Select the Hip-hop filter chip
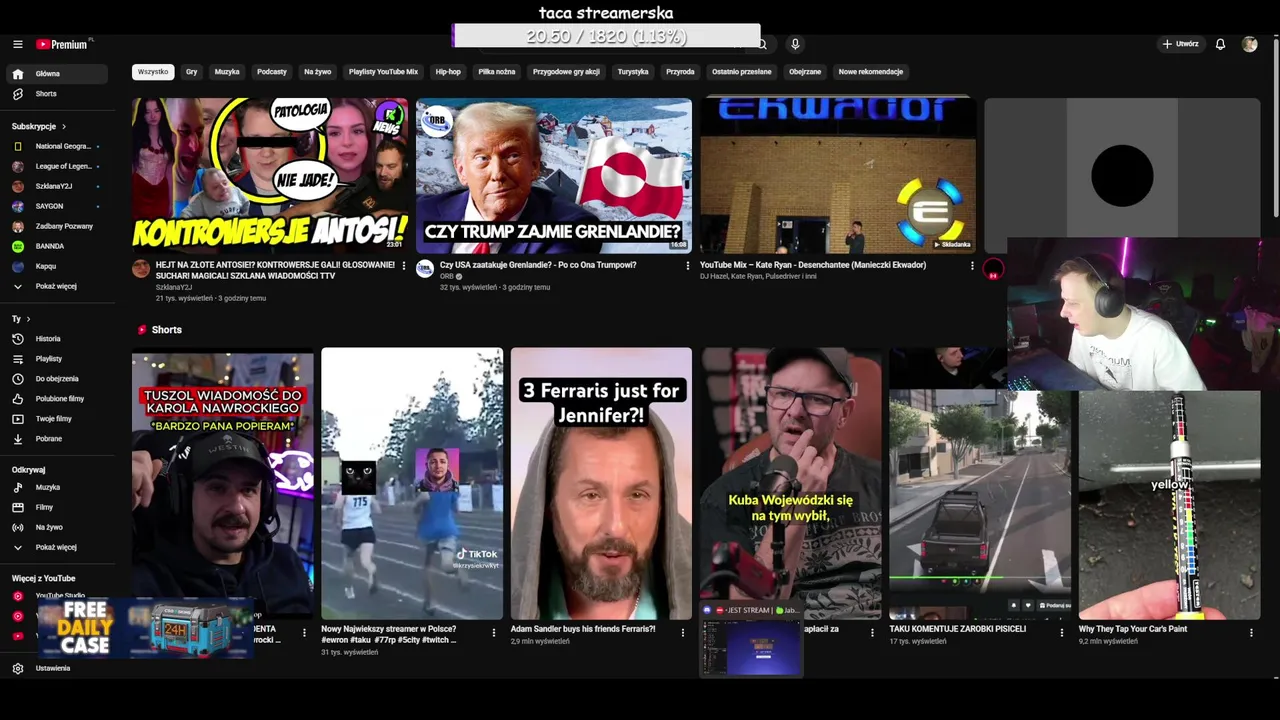This screenshot has height=720, width=1280. pyautogui.click(x=448, y=72)
